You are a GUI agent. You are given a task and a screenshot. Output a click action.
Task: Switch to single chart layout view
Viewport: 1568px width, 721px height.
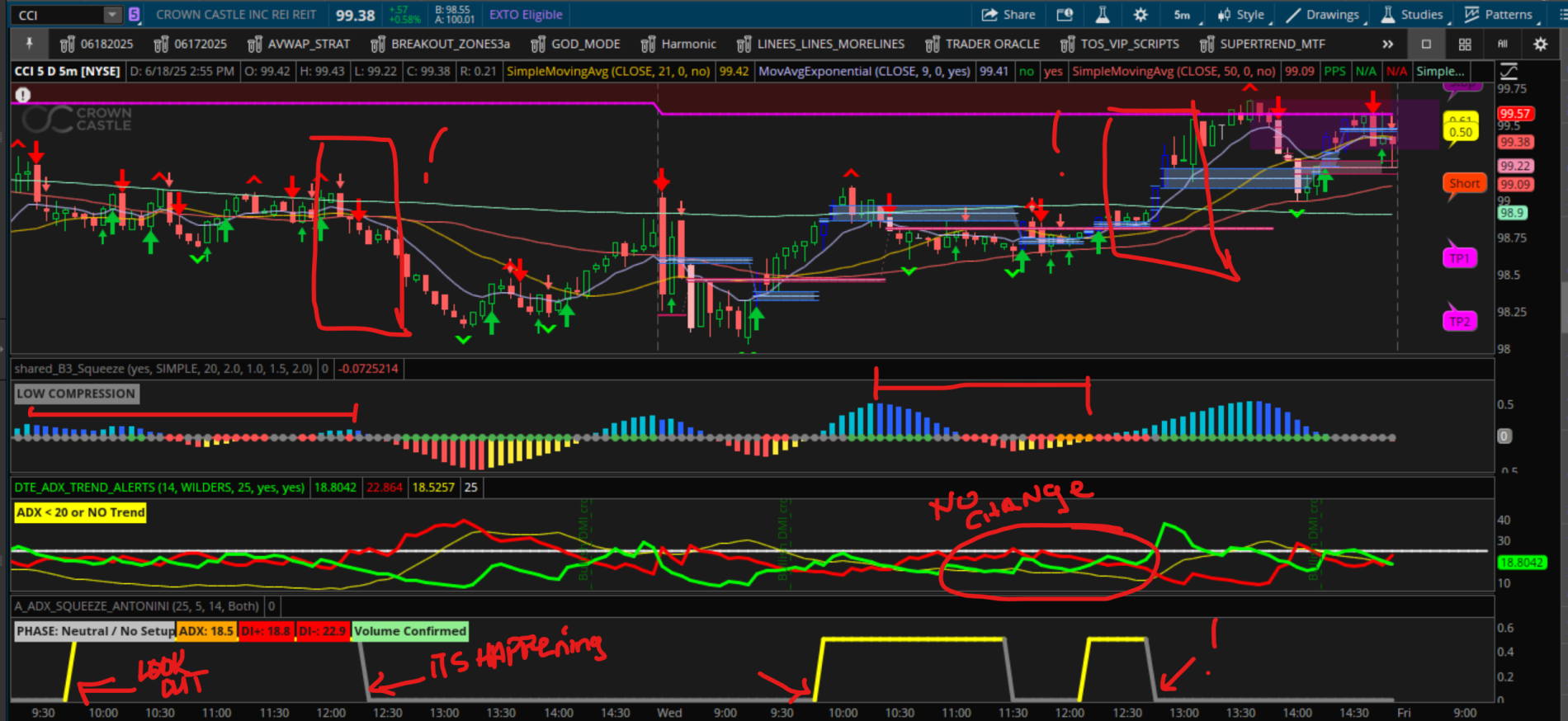[1426, 44]
